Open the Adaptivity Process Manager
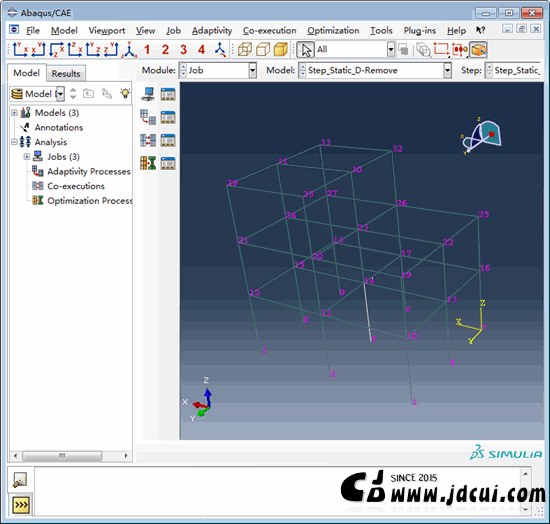This screenshot has width=550, height=524. pyautogui.click(x=168, y=117)
